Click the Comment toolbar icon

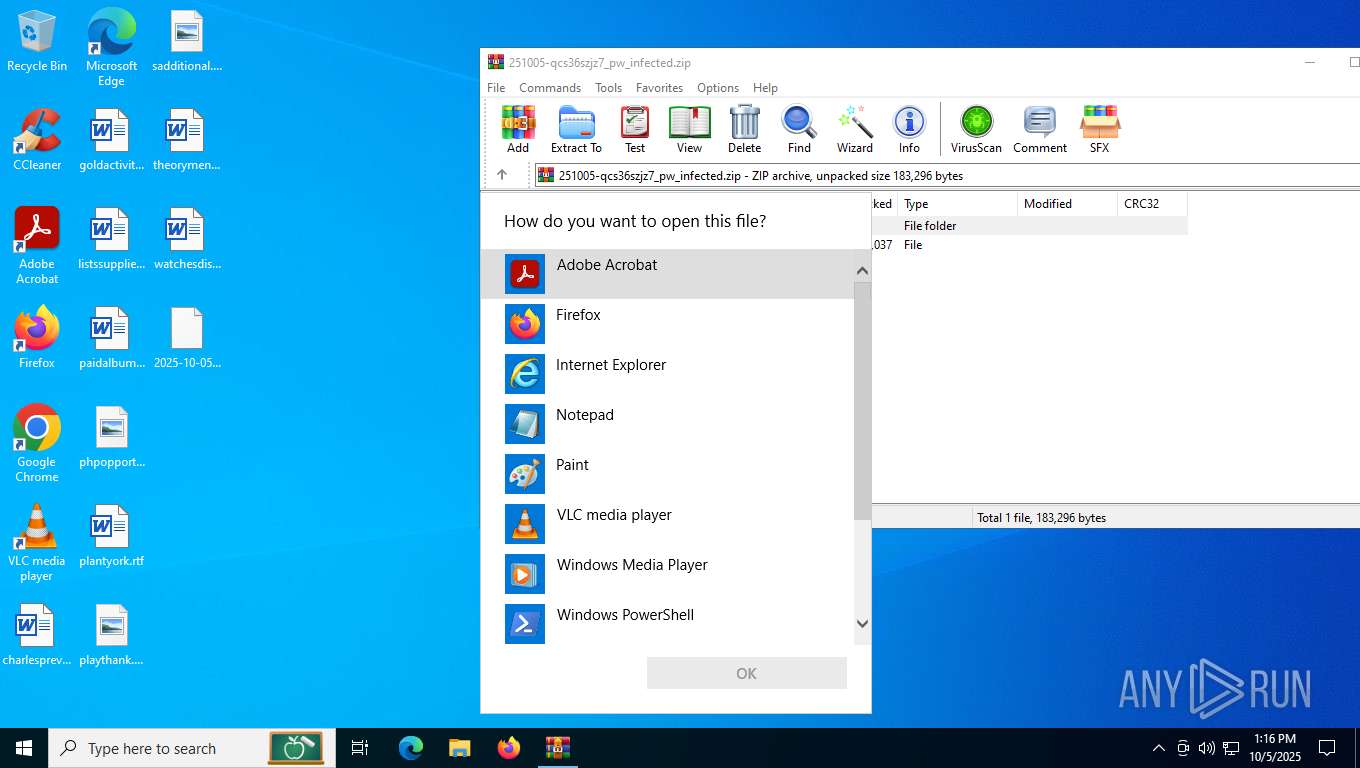1040,130
